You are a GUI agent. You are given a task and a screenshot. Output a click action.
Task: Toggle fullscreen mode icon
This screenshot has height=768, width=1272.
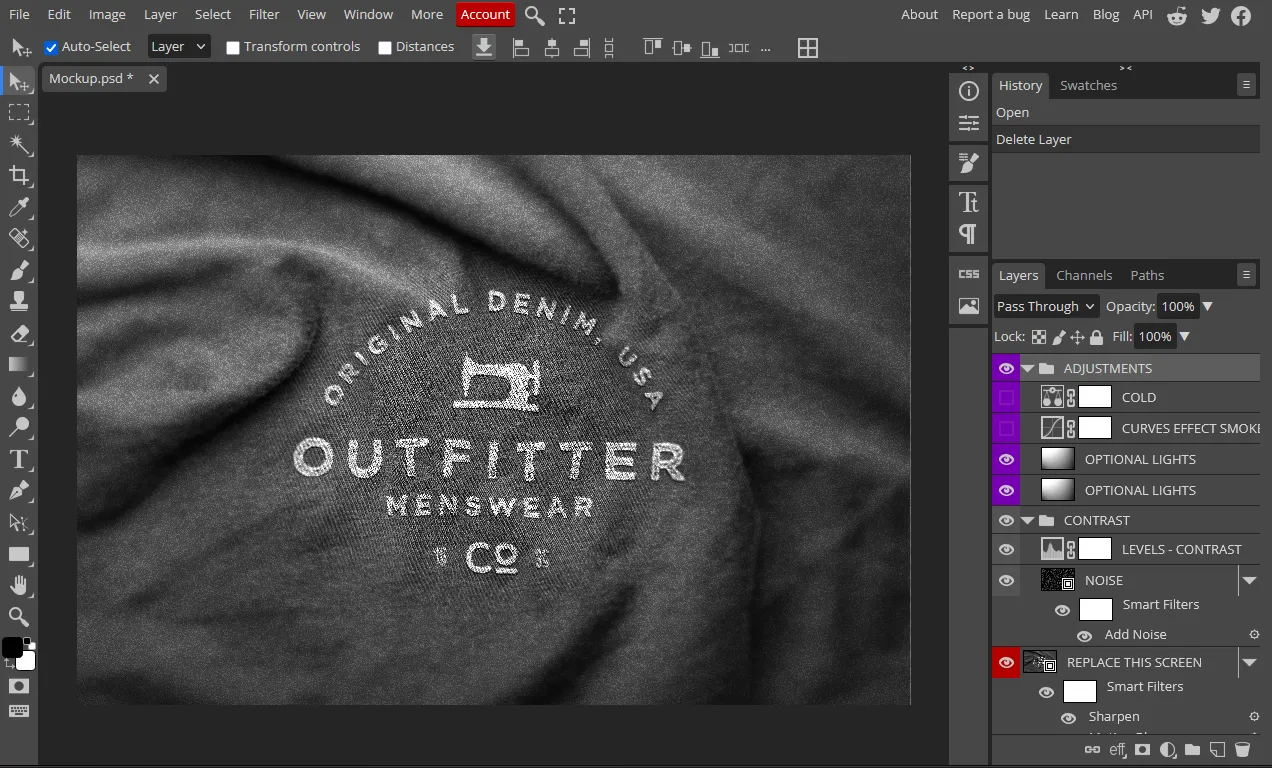[567, 15]
